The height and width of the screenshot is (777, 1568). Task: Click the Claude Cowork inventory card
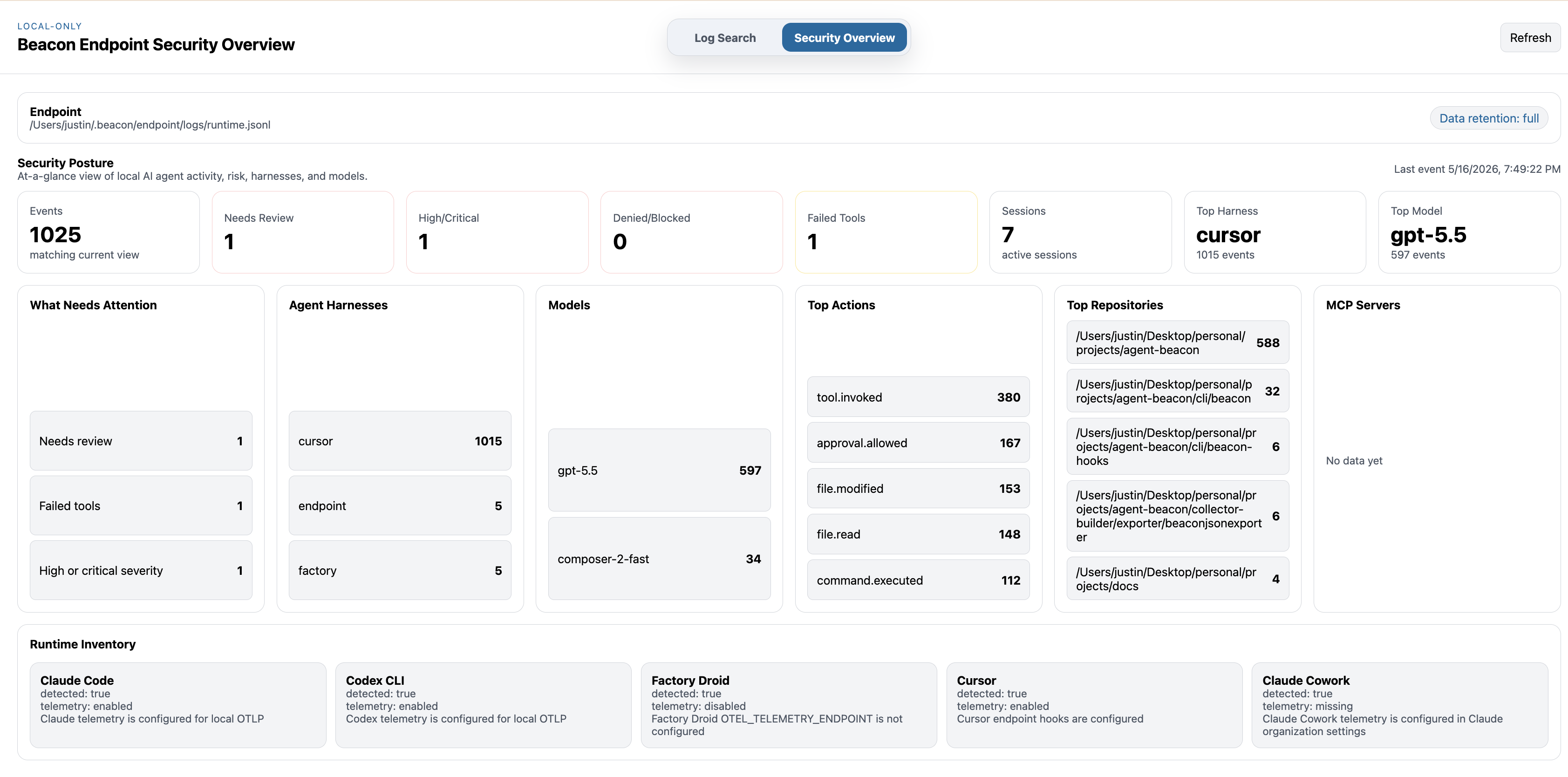pyautogui.click(x=1399, y=705)
